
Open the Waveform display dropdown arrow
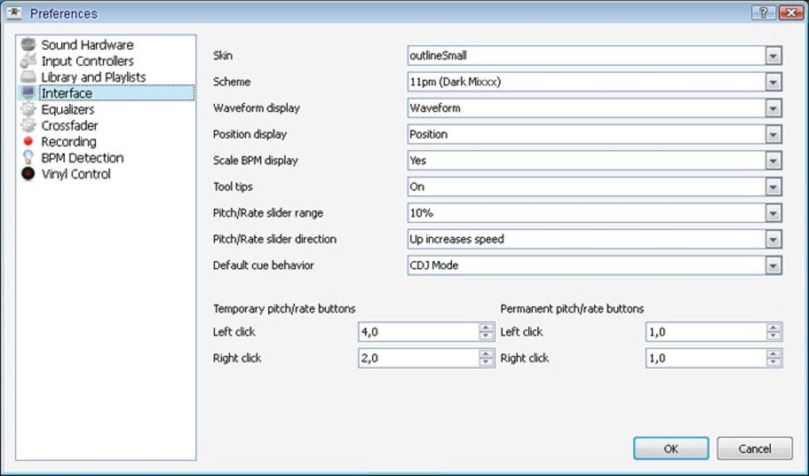pos(773,108)
